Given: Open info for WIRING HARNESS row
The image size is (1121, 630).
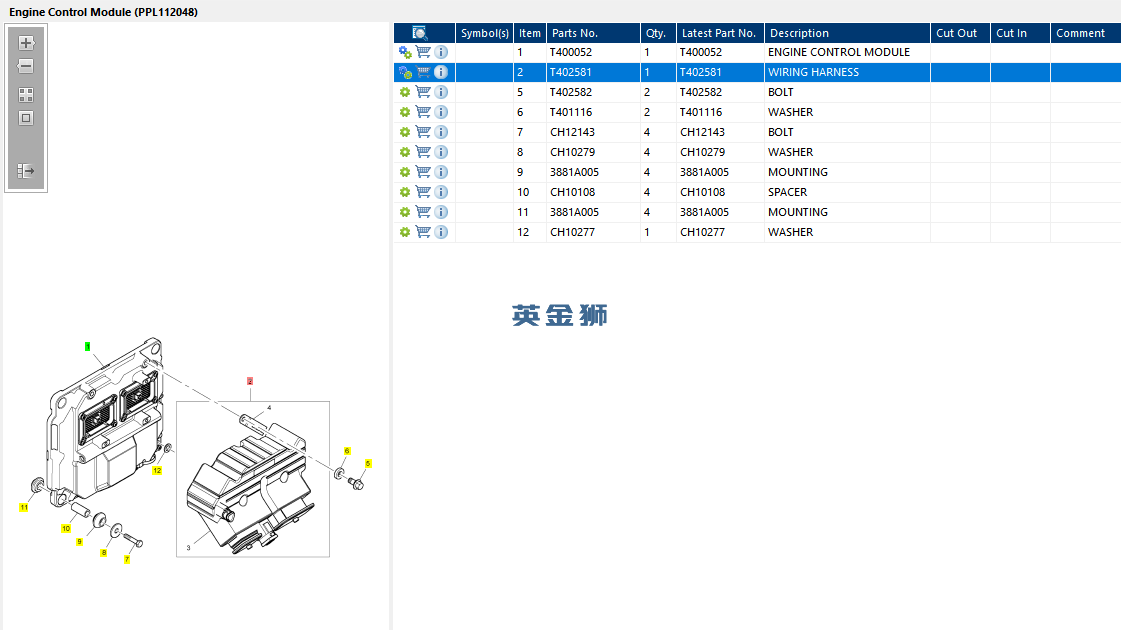Looking at the screenshot, I should 441,72.
